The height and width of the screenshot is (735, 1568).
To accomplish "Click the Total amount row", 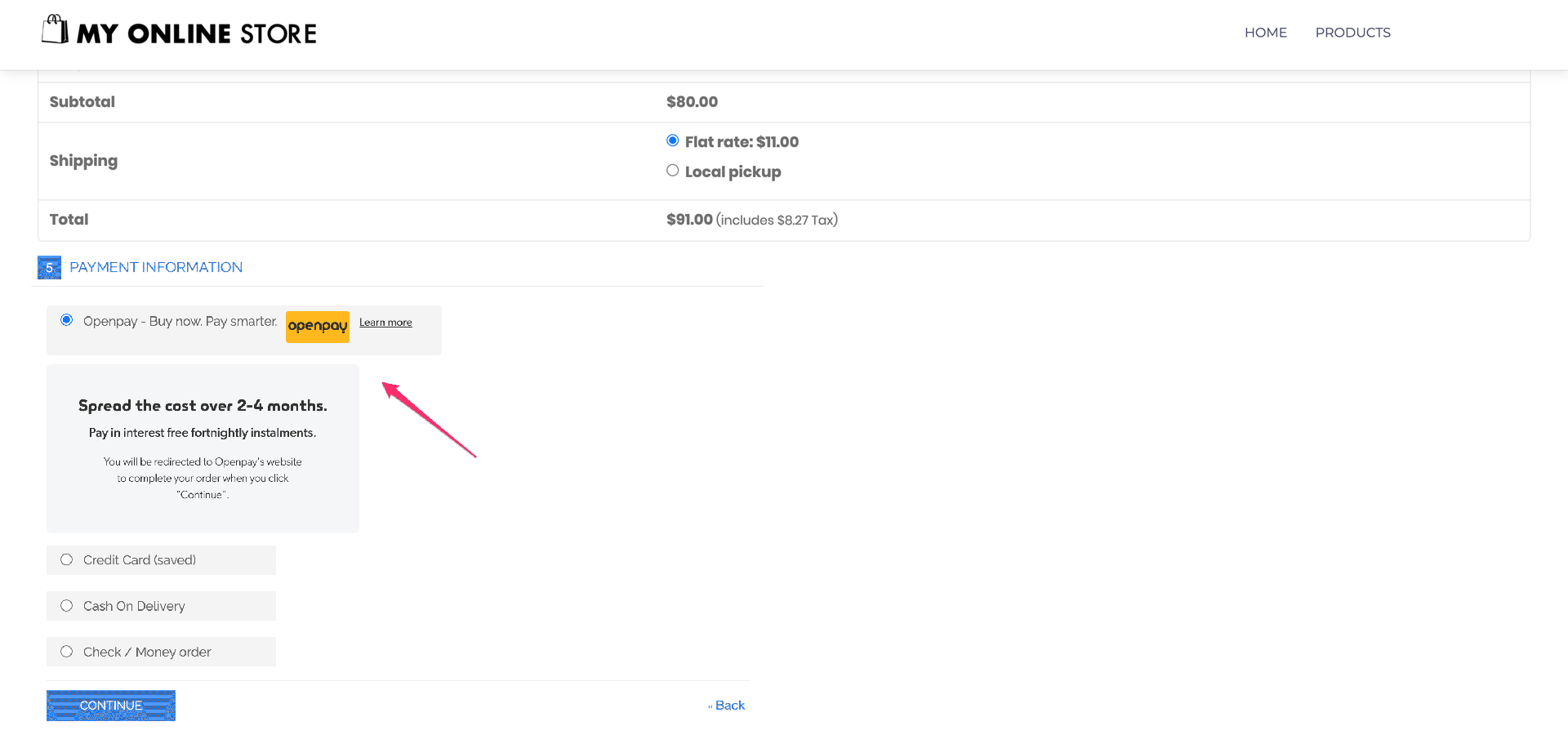I will coord(690,219).
